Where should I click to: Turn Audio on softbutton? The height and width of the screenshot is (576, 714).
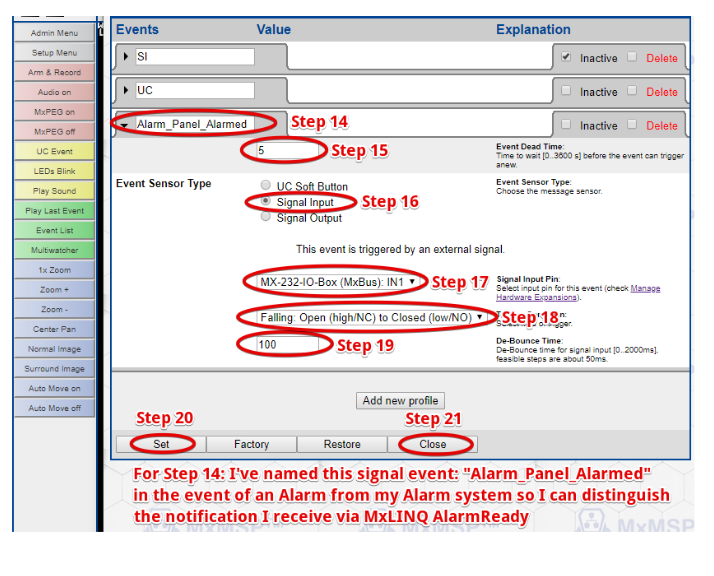click(x=54, y=92)
